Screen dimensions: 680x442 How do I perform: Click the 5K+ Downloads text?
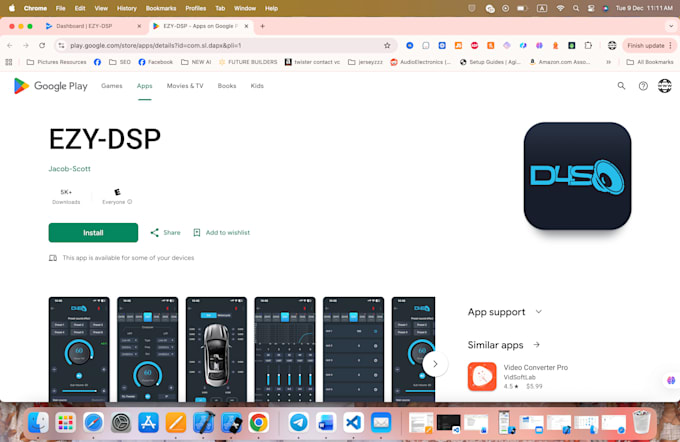(x=66, y=196)
